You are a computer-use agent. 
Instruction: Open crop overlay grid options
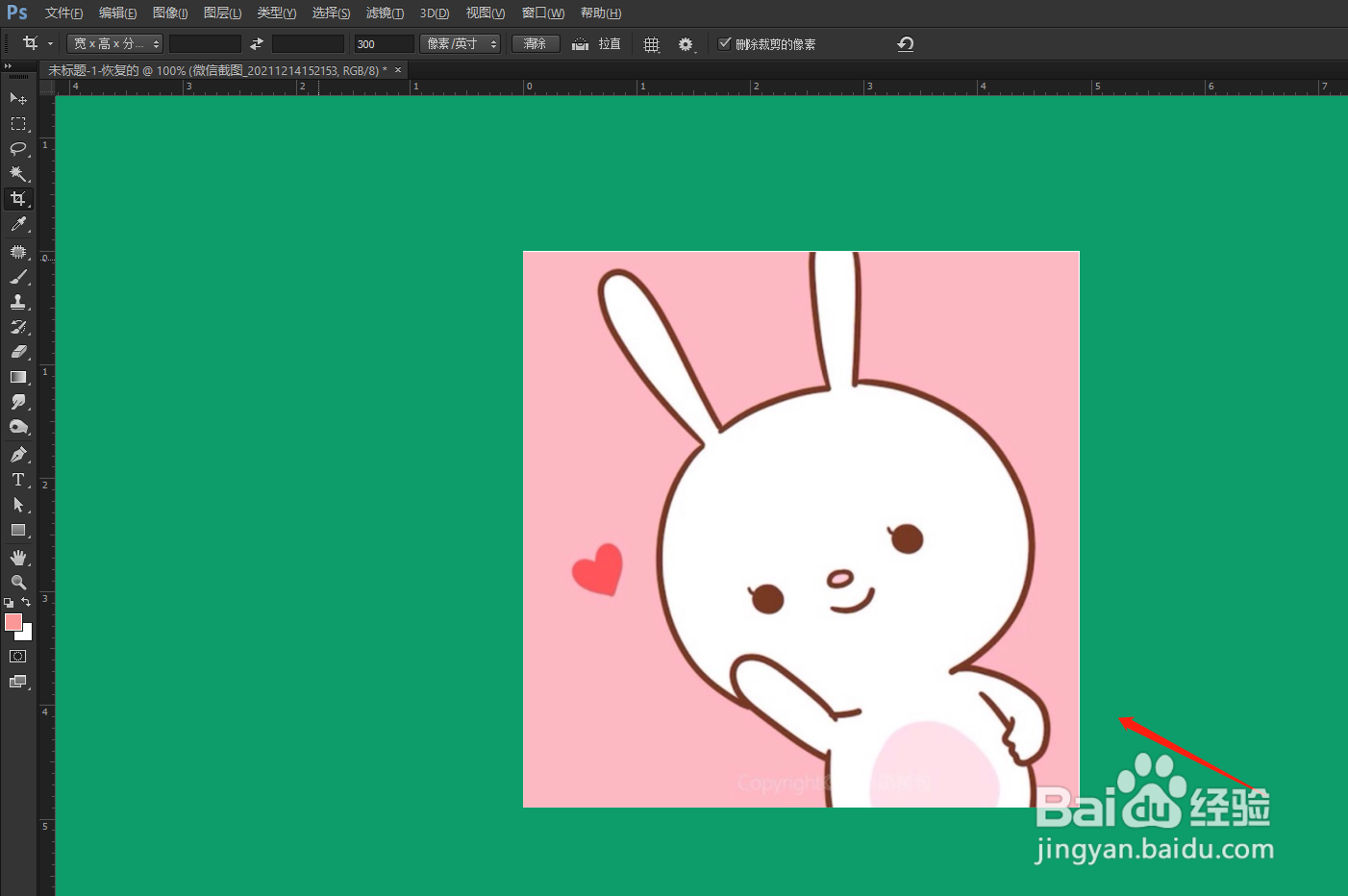coord(652,44)
